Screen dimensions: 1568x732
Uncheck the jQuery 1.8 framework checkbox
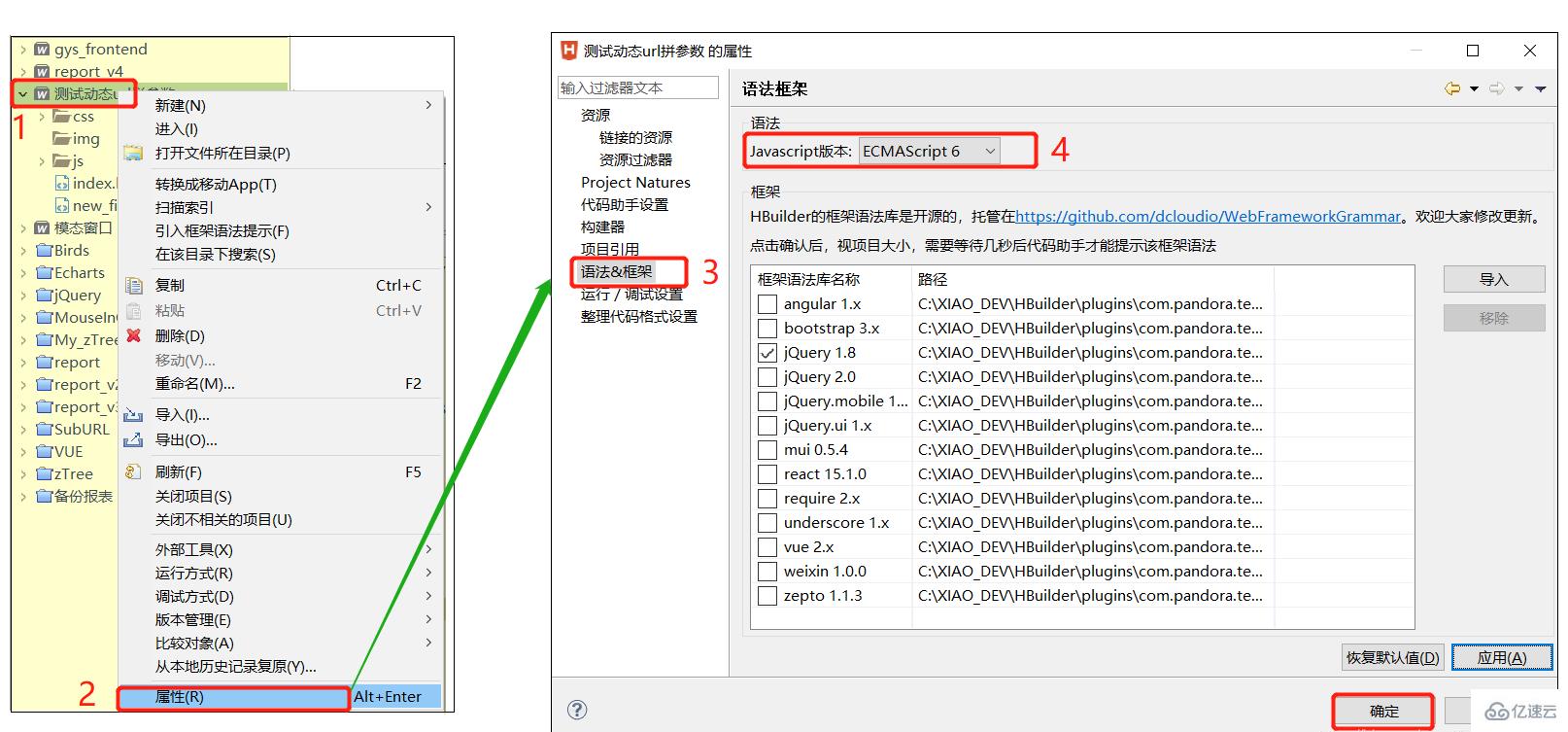767,353
